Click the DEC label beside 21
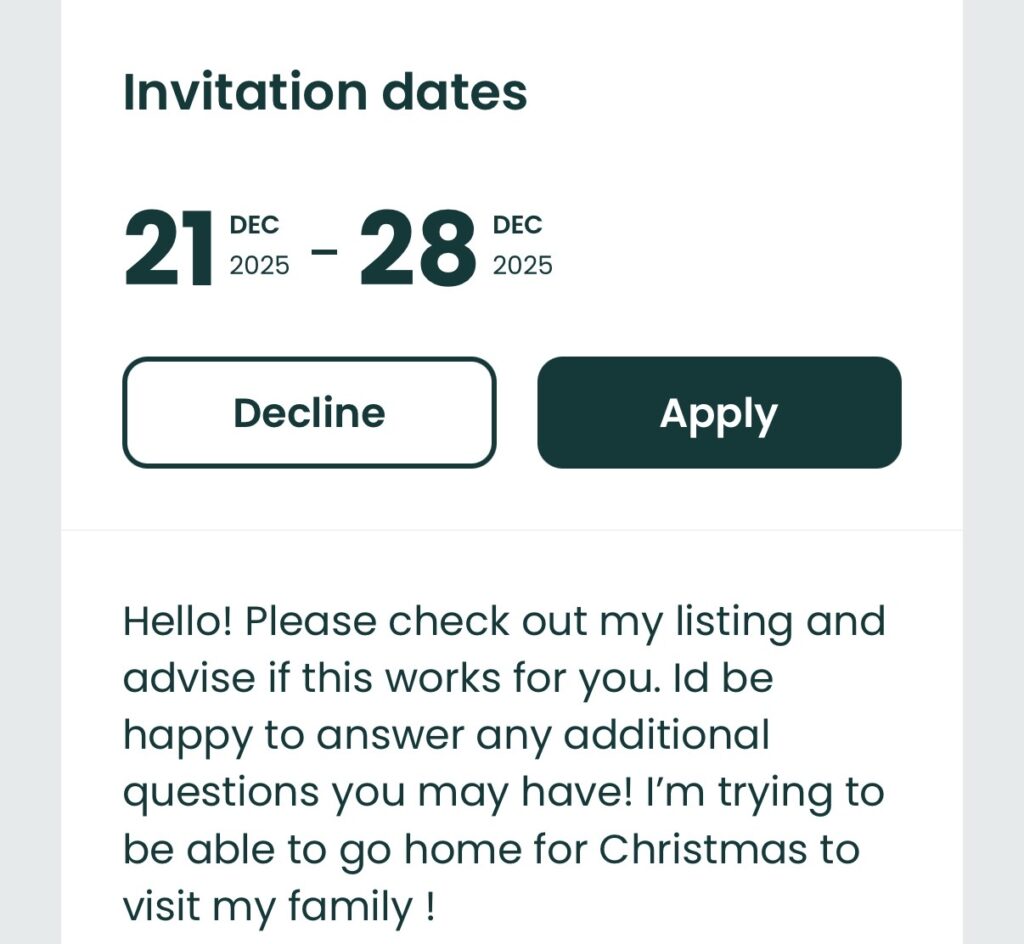 coord(255,225)
